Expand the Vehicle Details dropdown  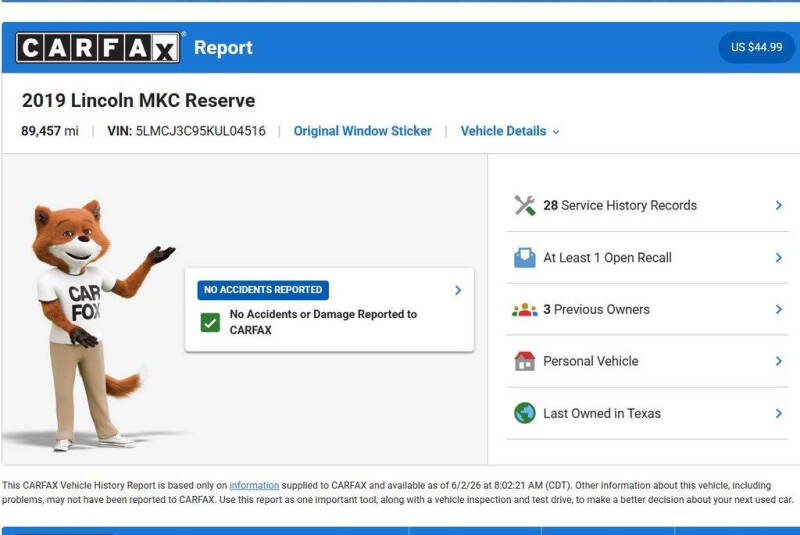pyautogui.click(x=510, y=131)
